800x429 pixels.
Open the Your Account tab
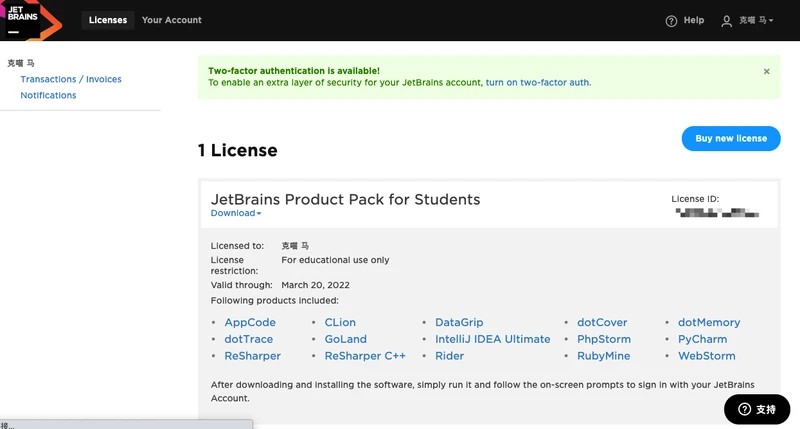click(171, 20)
